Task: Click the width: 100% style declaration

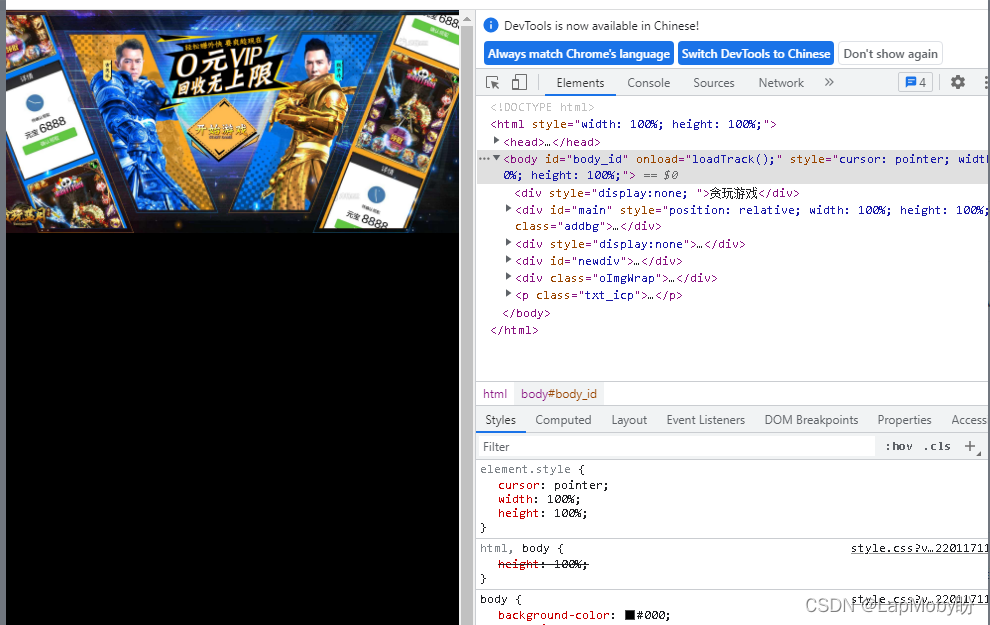Action: point(539,499)
